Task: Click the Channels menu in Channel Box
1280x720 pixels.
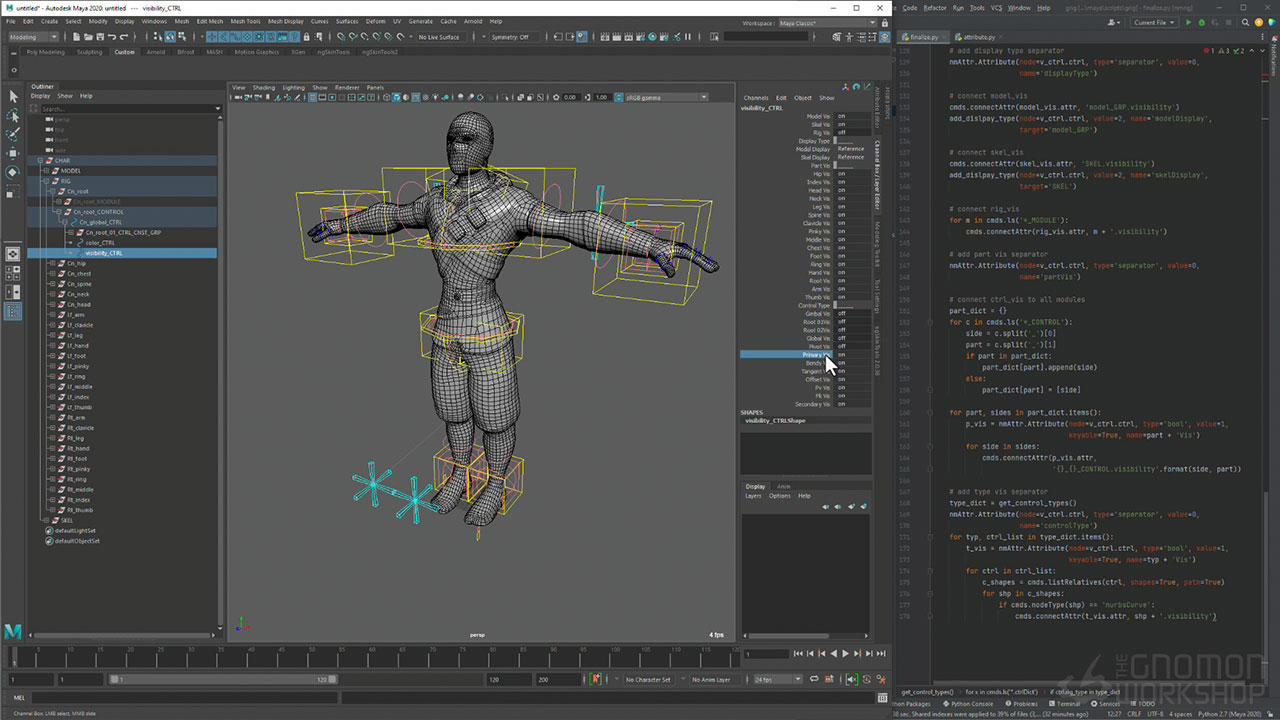Action: click(x=756, y=98)
